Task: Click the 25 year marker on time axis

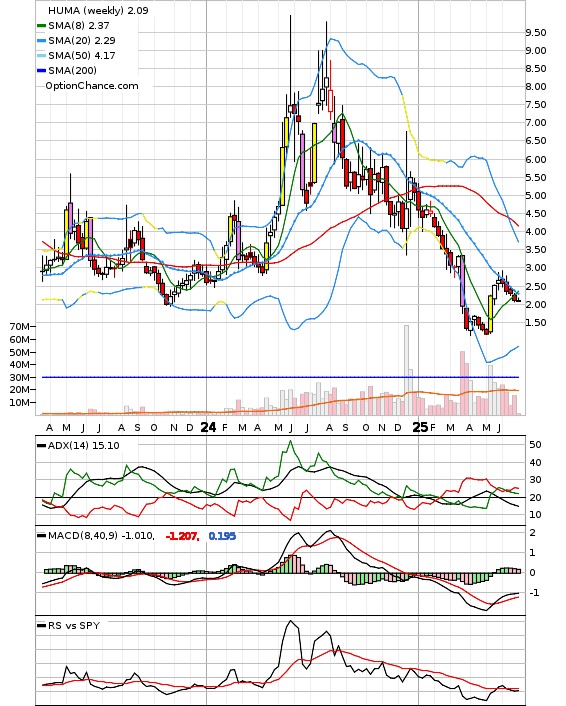Action: 420,427
